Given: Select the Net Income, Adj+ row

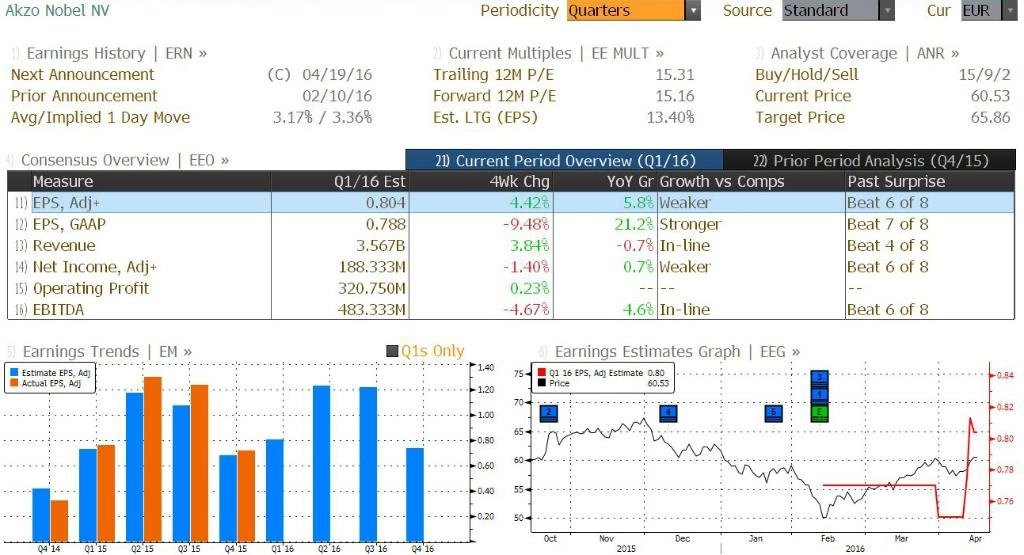Looking at the screenshot, I should tap(511, 266).
